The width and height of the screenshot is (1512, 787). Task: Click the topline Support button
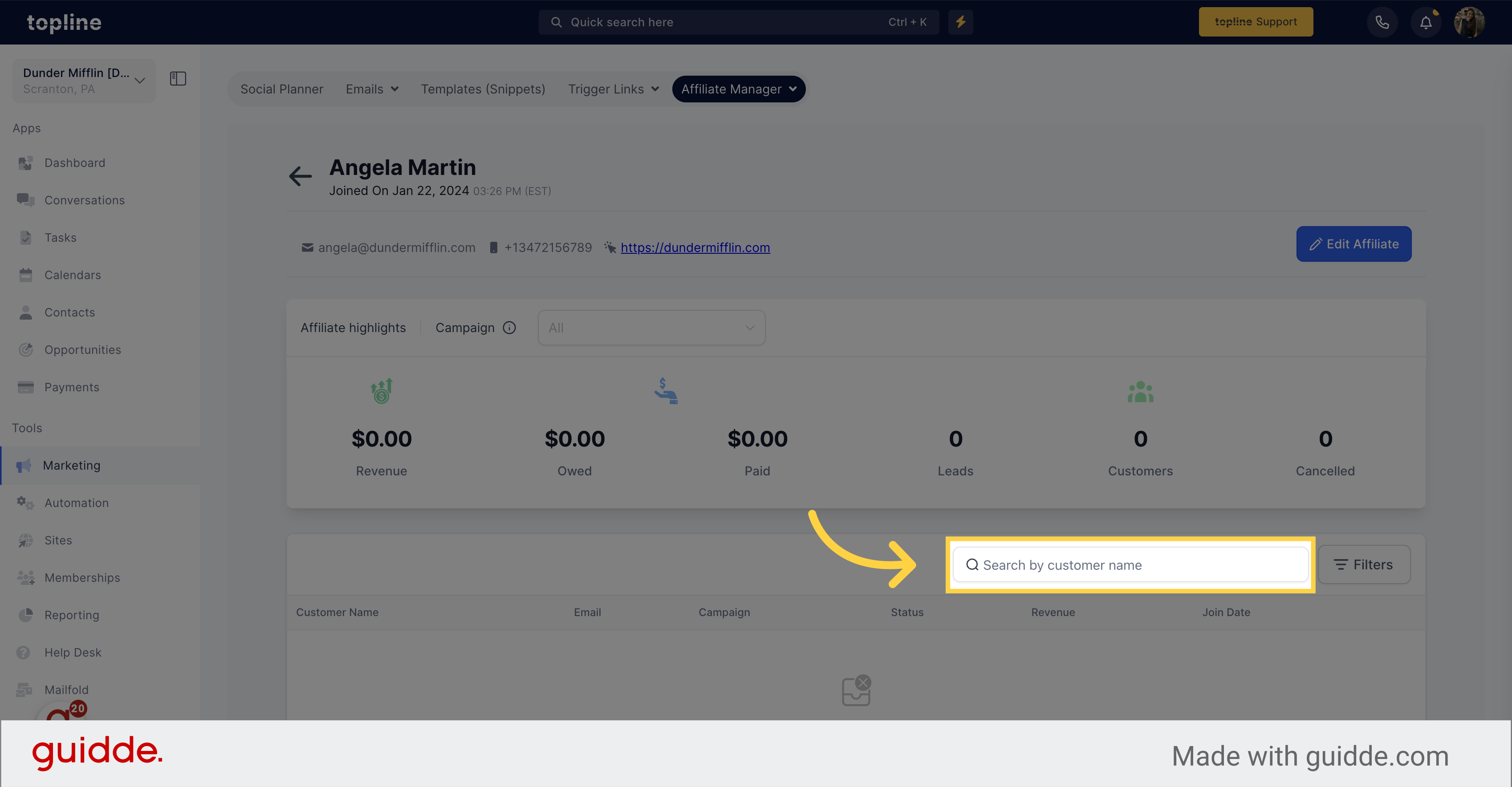1256,22
